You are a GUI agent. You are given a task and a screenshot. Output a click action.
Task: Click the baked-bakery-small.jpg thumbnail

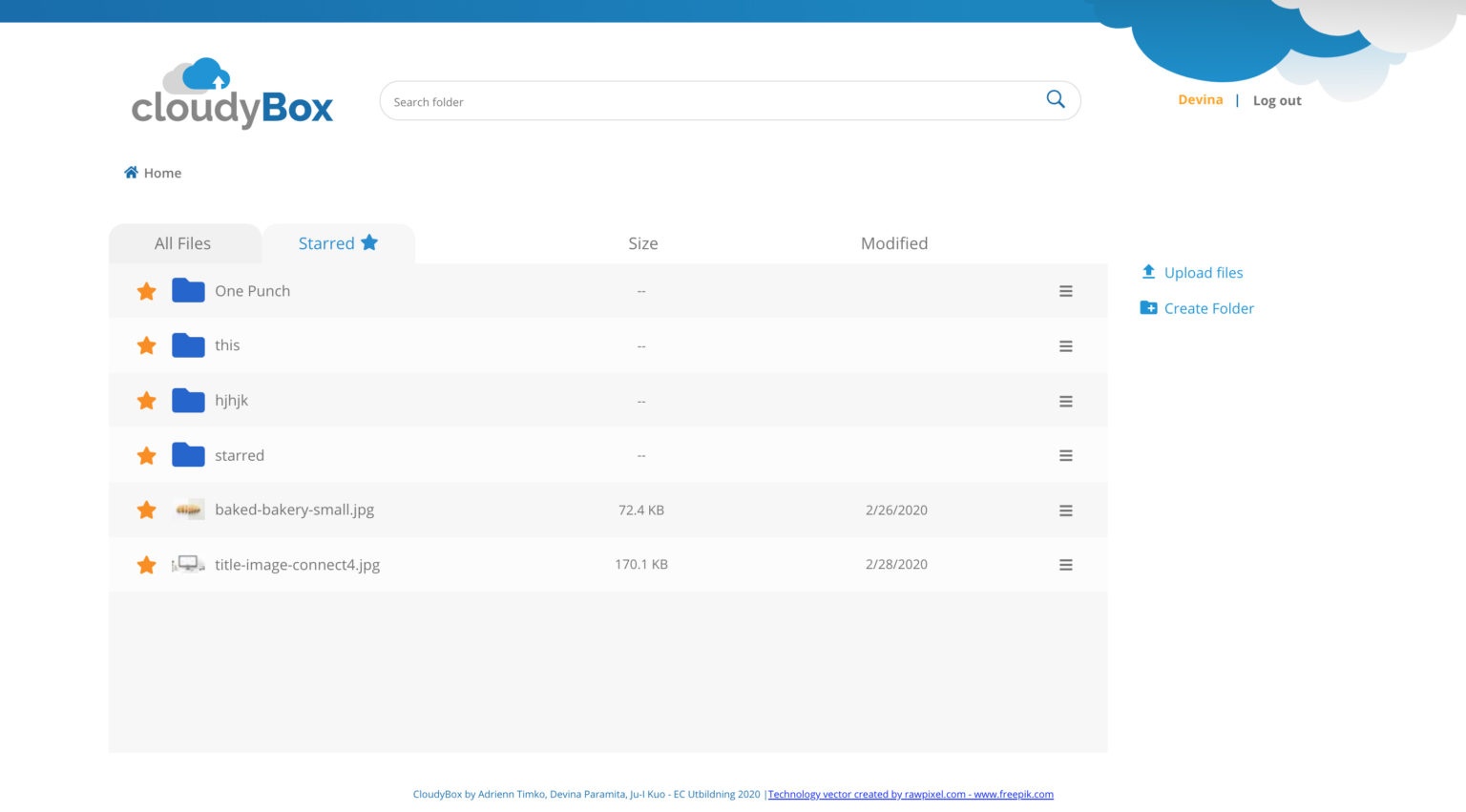(189, 510)
